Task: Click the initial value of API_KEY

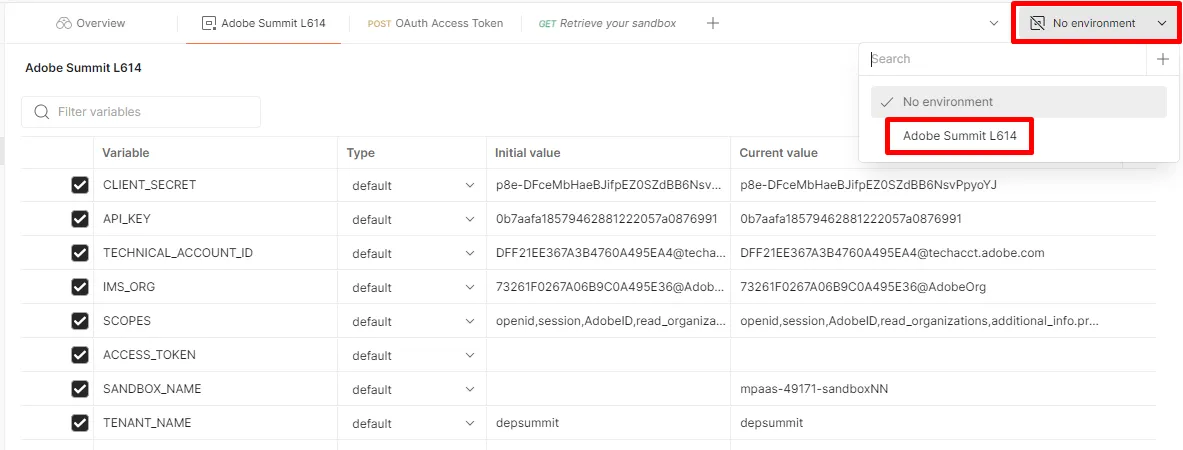Action: (607, 219)
